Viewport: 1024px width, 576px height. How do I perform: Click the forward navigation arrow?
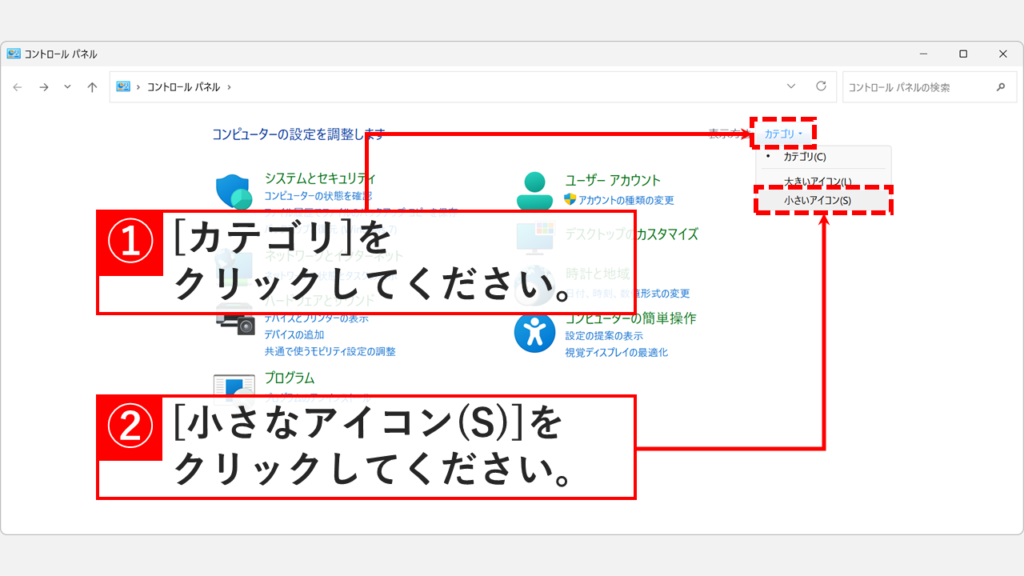[42, 86]
